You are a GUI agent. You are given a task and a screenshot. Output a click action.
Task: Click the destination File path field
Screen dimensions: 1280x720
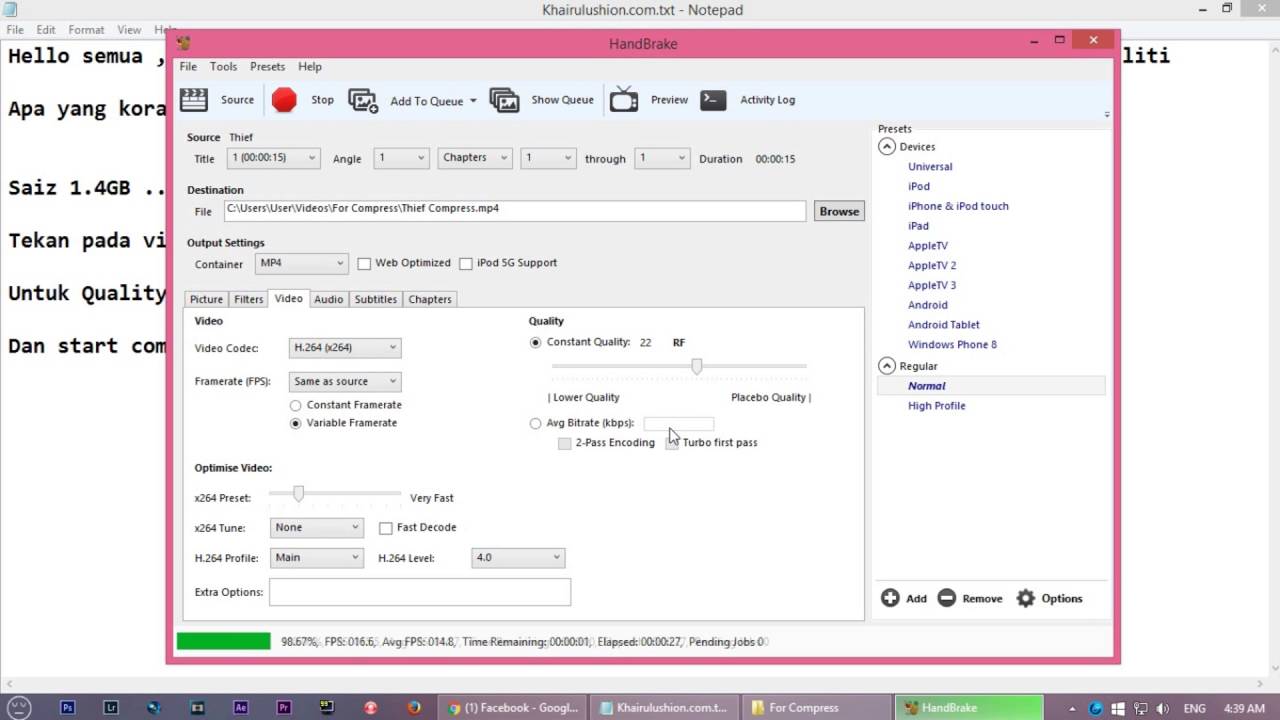(515, 210)
